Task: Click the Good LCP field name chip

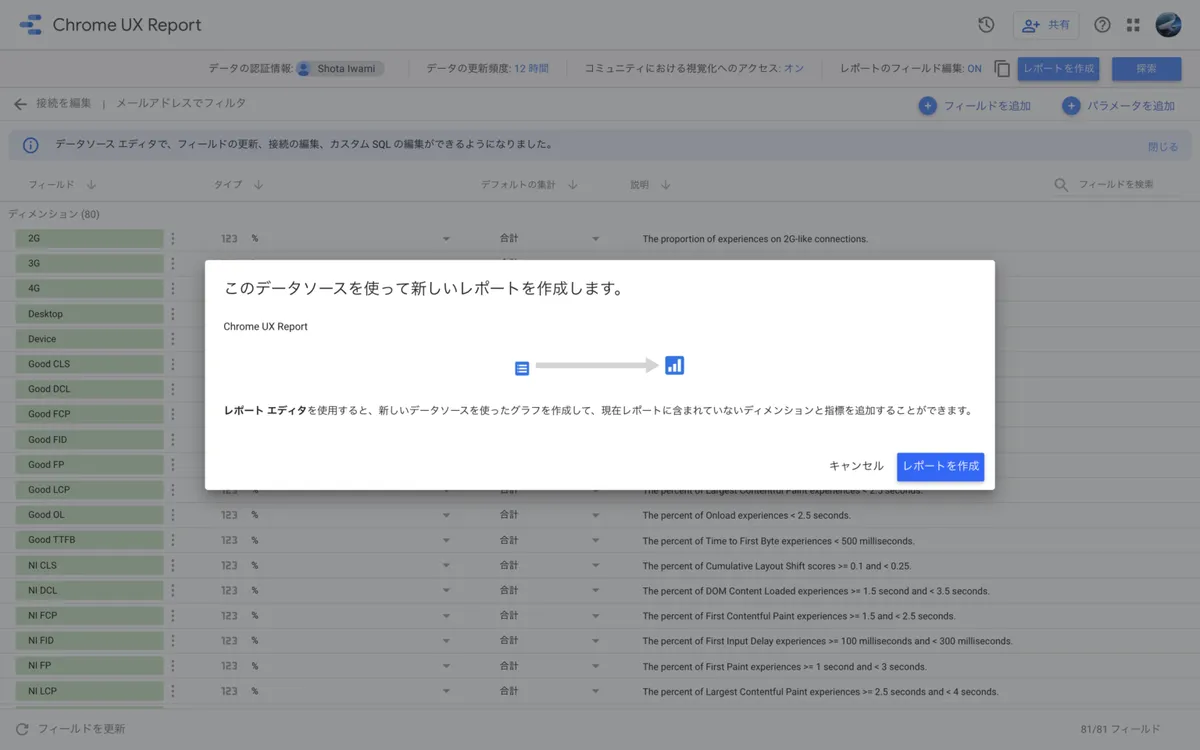Action: click(x=89, y=490)
